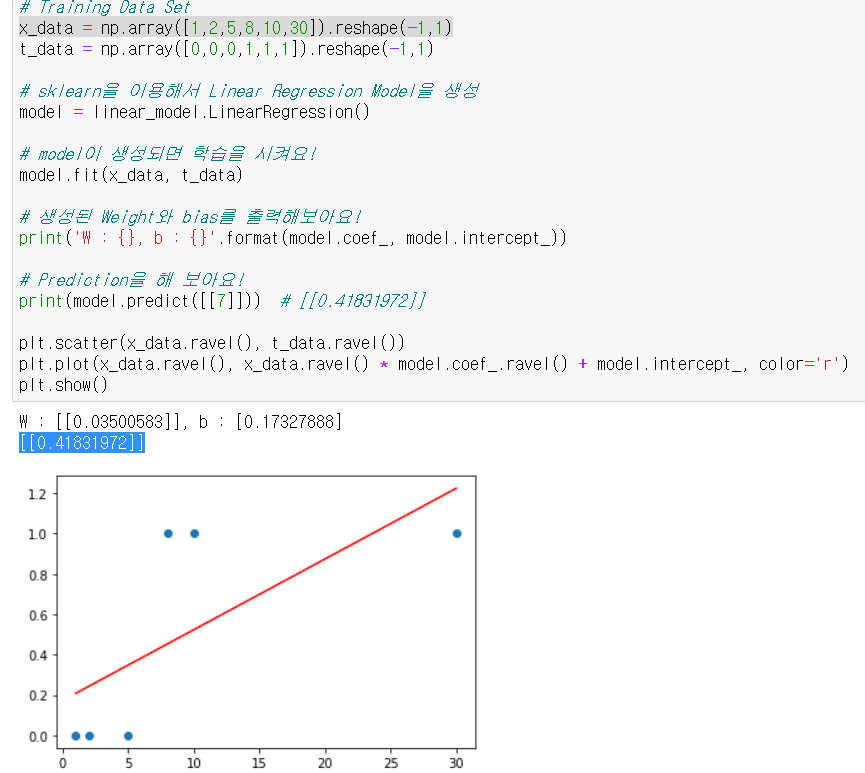The width and height of the screenshot is (865, 773).
Task: Click the scatter point at x=1
Action: point(76,736)
